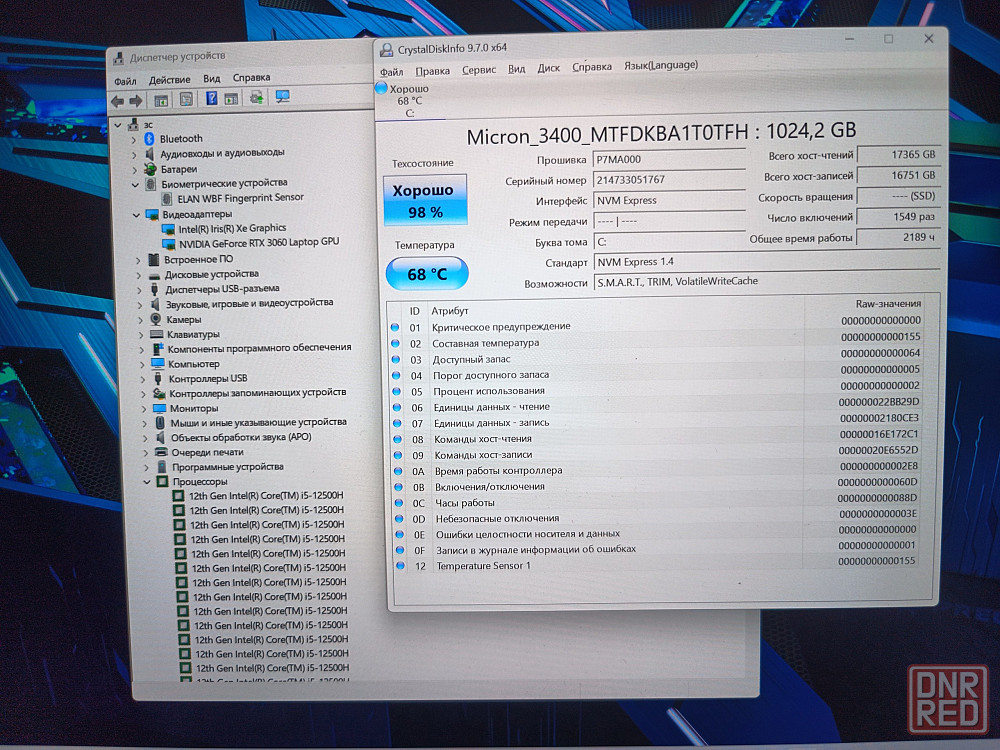Open Язык(Language) menu

(x=661, y=65)
